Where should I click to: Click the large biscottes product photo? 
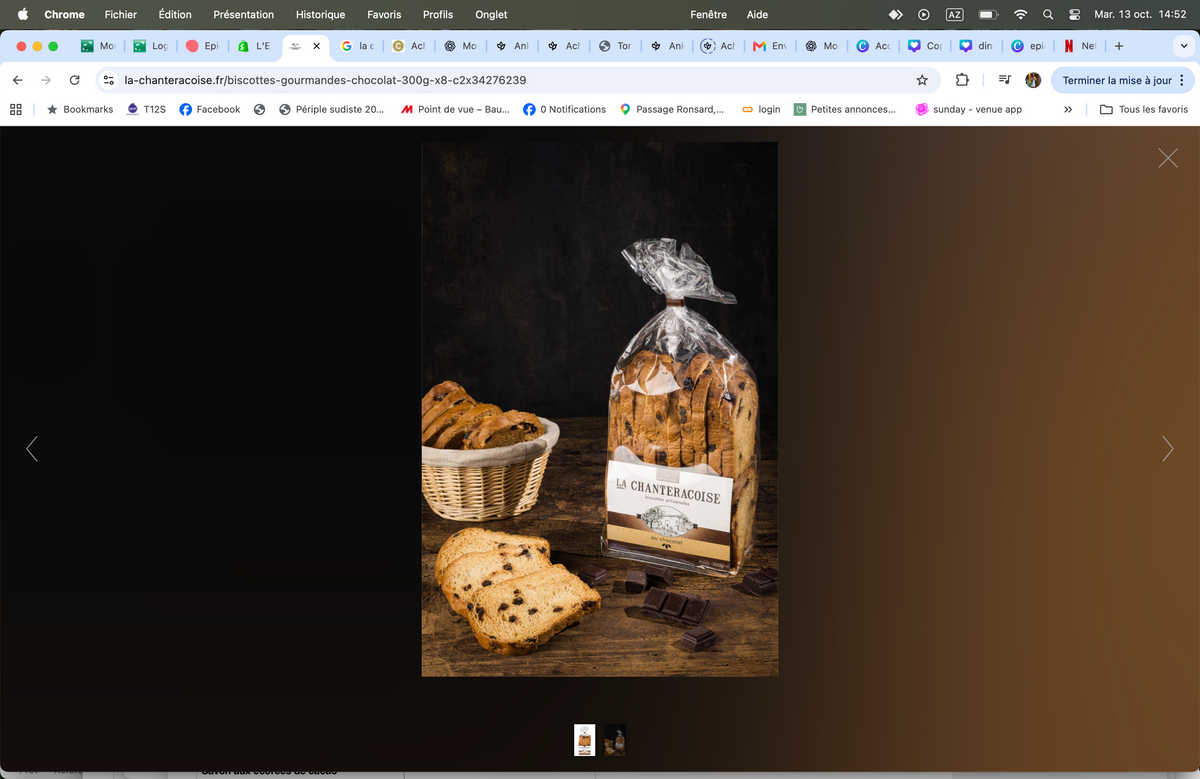(x=599, y=409)
